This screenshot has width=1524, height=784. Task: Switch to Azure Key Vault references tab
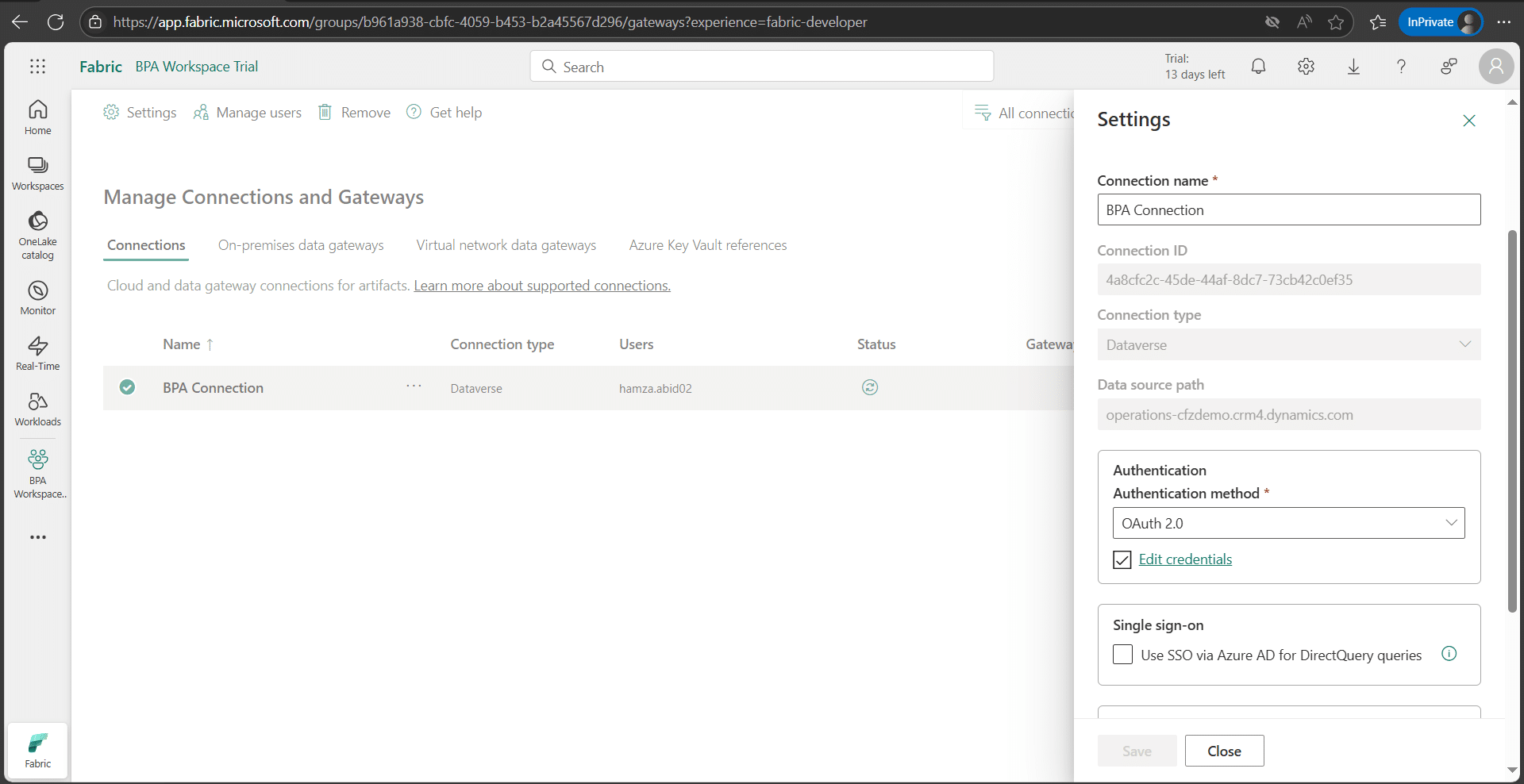coord(707,245)
